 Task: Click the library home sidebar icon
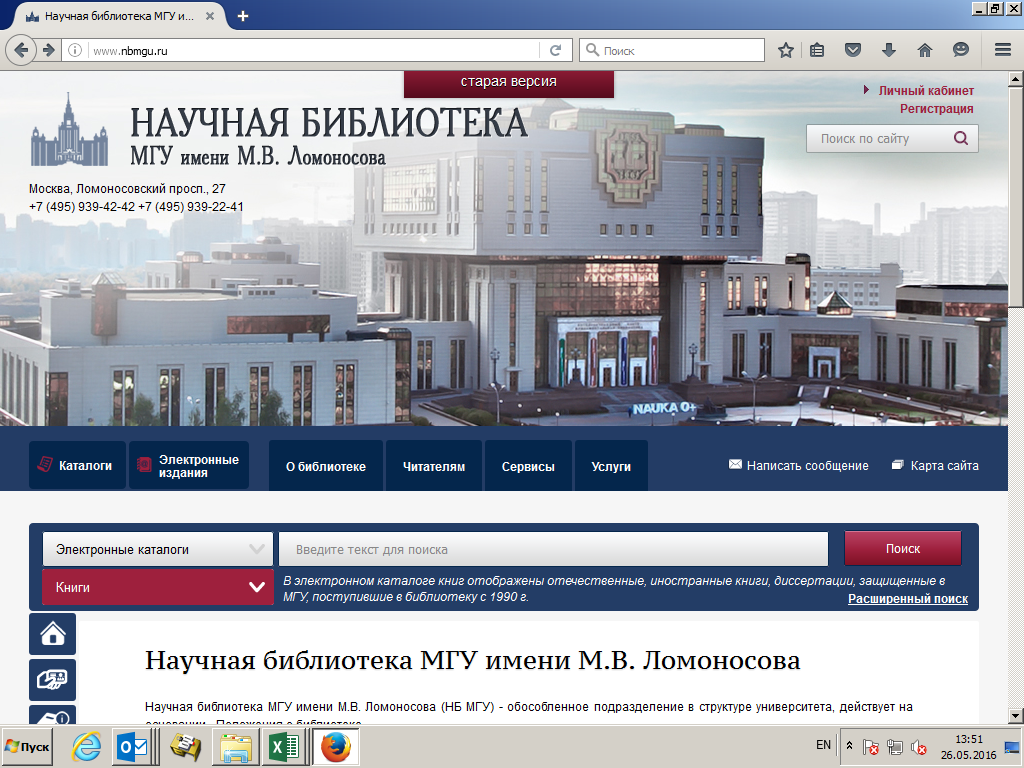[52, 633]
